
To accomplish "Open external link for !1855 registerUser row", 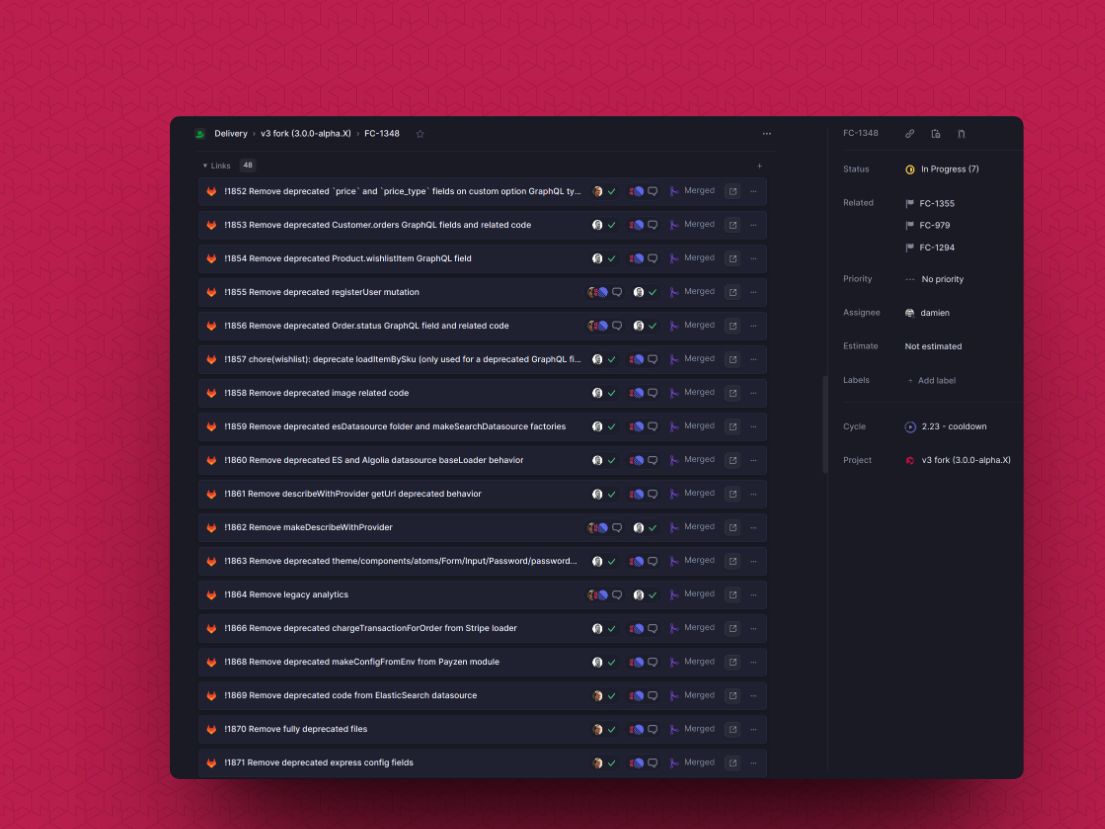I will click(732, 292).
